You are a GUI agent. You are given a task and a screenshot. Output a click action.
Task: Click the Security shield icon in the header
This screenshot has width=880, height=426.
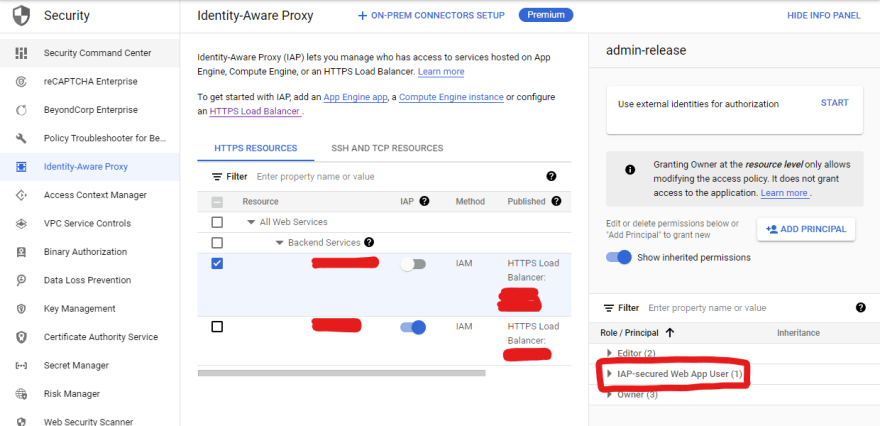pos(21,16)
